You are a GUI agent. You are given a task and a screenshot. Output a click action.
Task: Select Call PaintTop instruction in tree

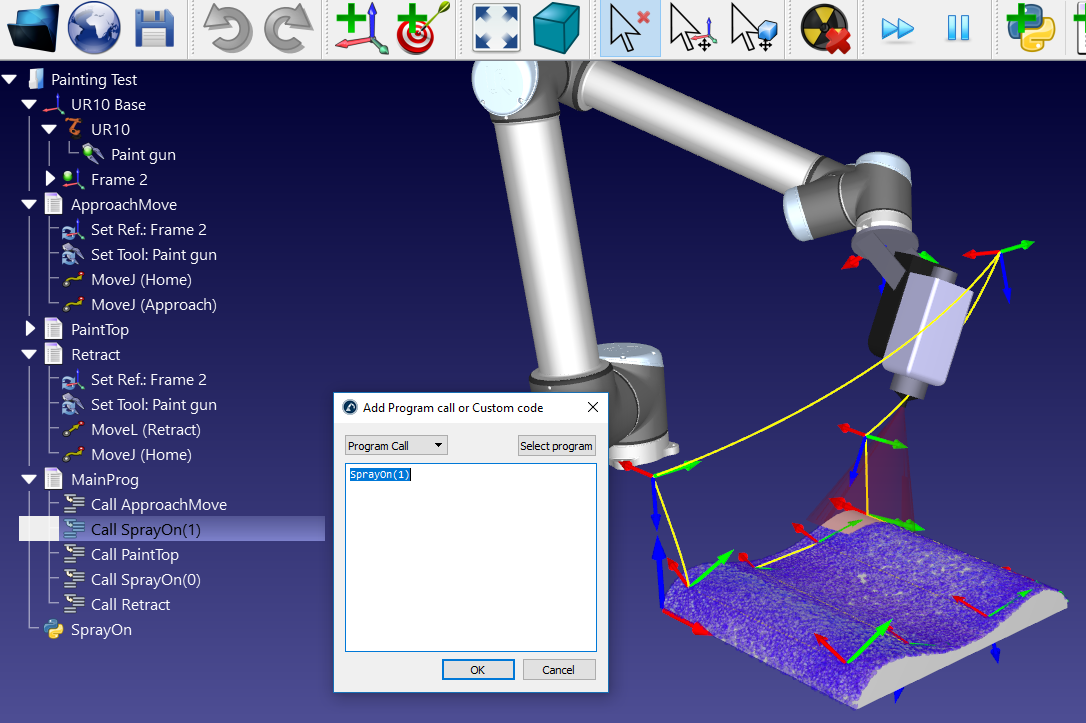click(x=134, y=555)
